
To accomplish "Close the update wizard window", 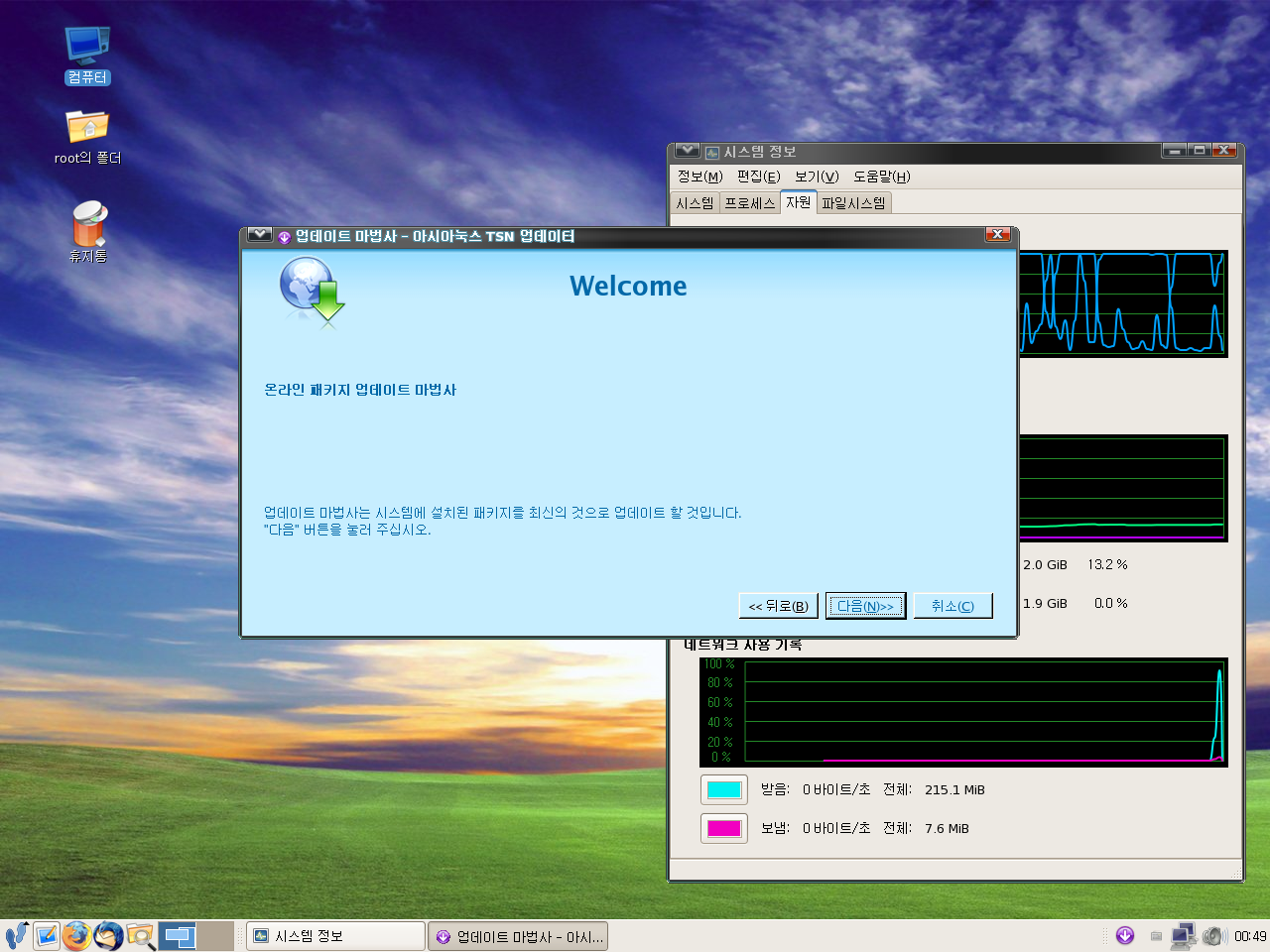I will pyautogui.click(x=998, y=235).
